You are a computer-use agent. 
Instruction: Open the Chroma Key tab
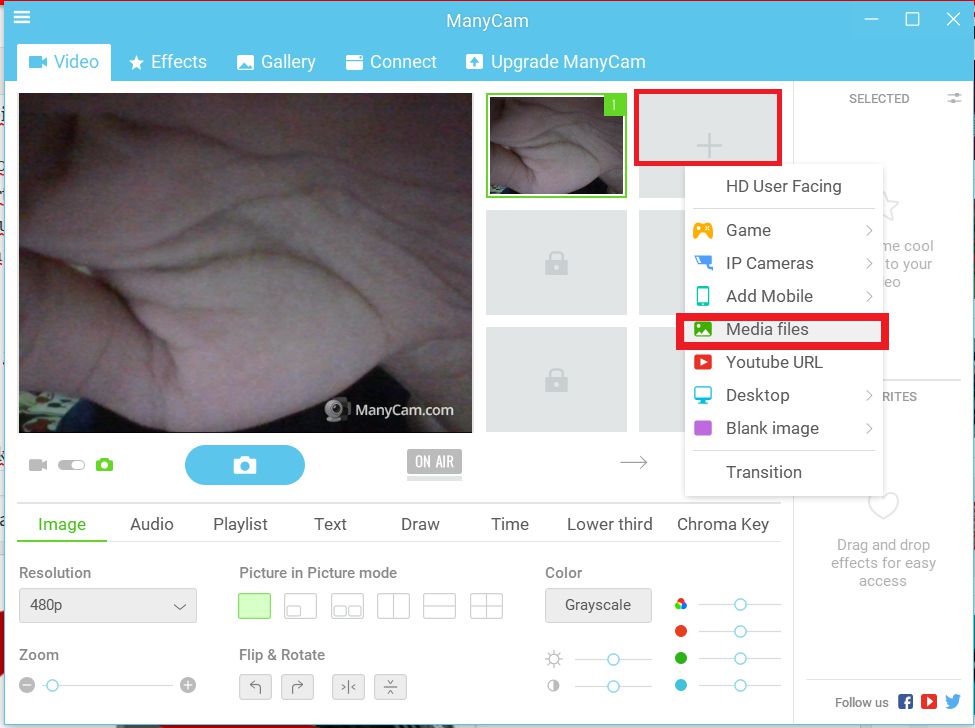(x=723, y=524)
